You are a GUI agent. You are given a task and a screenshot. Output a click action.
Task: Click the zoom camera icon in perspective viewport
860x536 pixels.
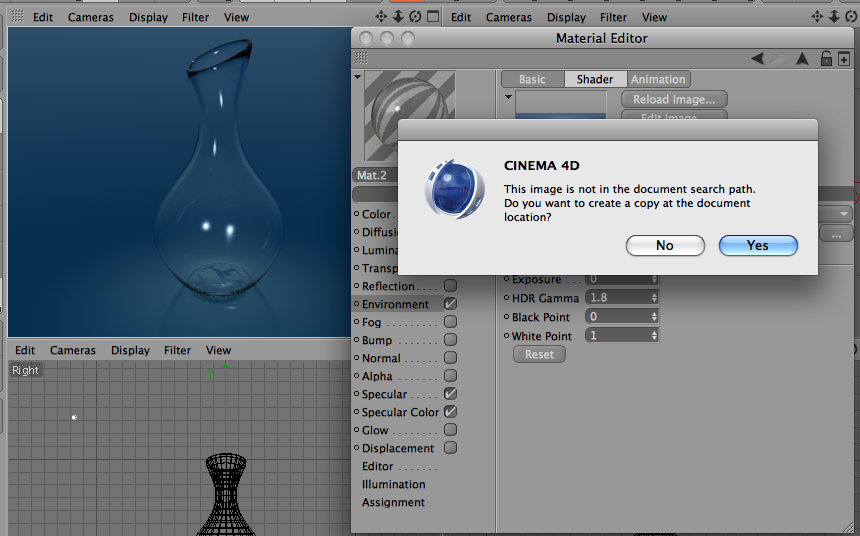[x=398, y=16]
